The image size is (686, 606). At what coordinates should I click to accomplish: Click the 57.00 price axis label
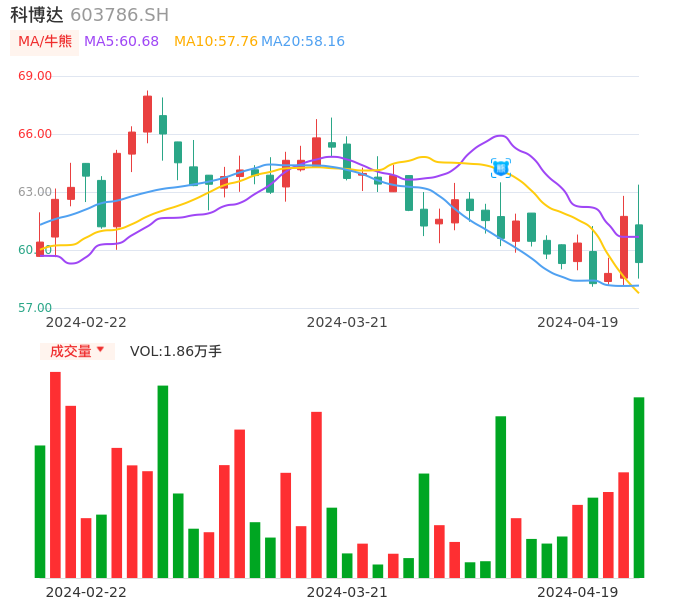(x=35, y=308)
